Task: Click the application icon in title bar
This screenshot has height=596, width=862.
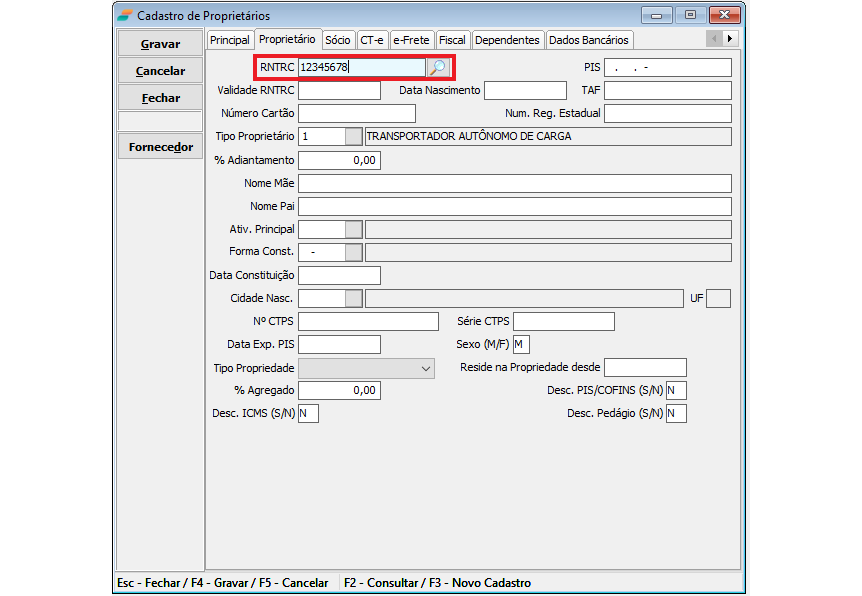Action: click(123, 16)
